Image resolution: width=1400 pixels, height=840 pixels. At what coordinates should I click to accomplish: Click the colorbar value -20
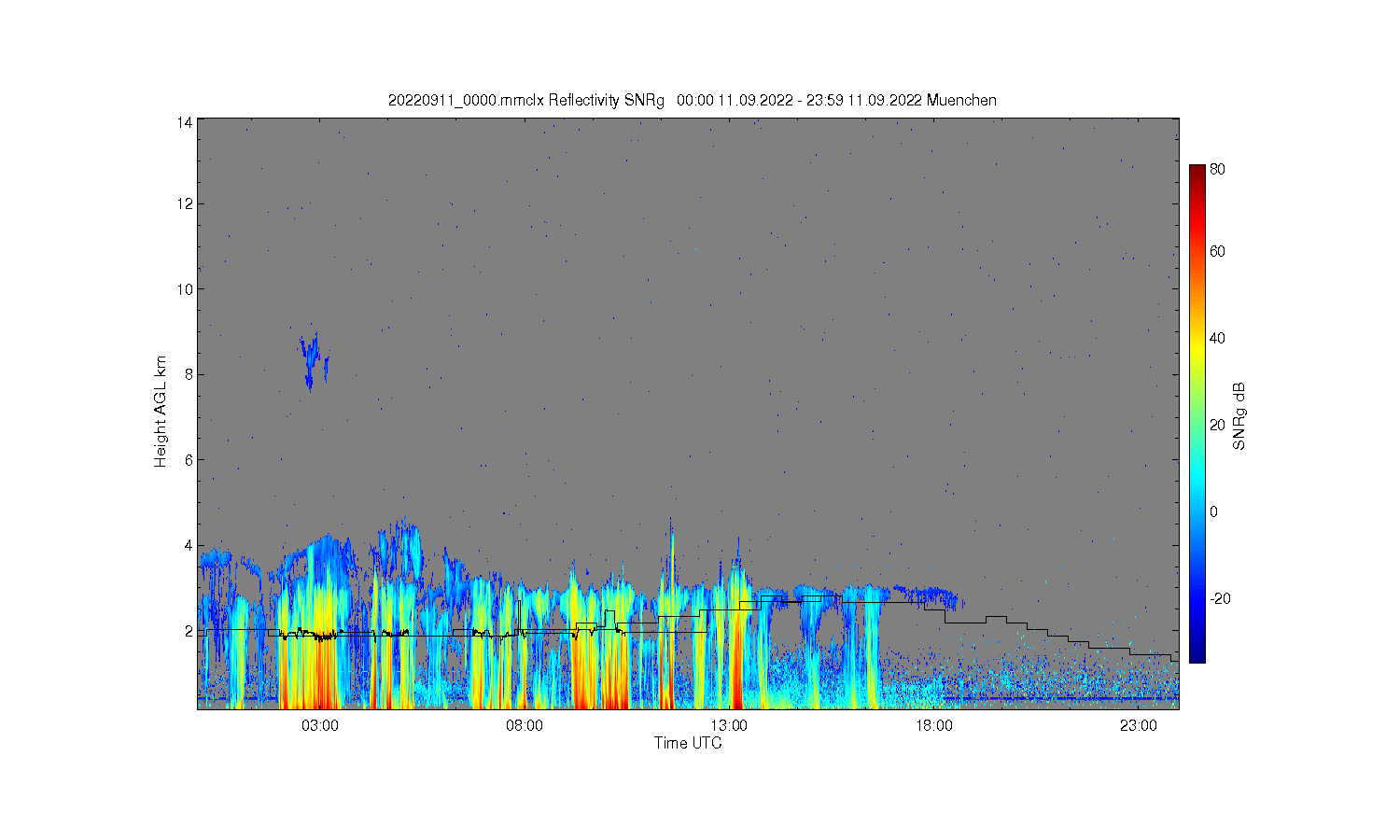click(x=1219, y=598)
